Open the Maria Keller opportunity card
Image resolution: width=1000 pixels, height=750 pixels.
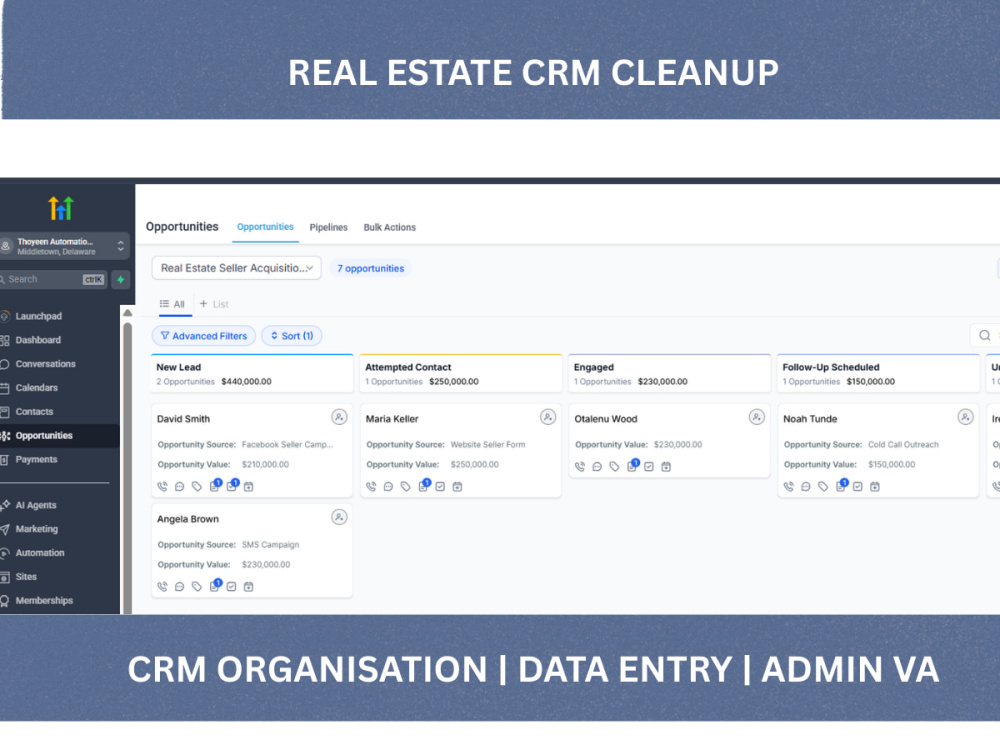click(460, 450)
